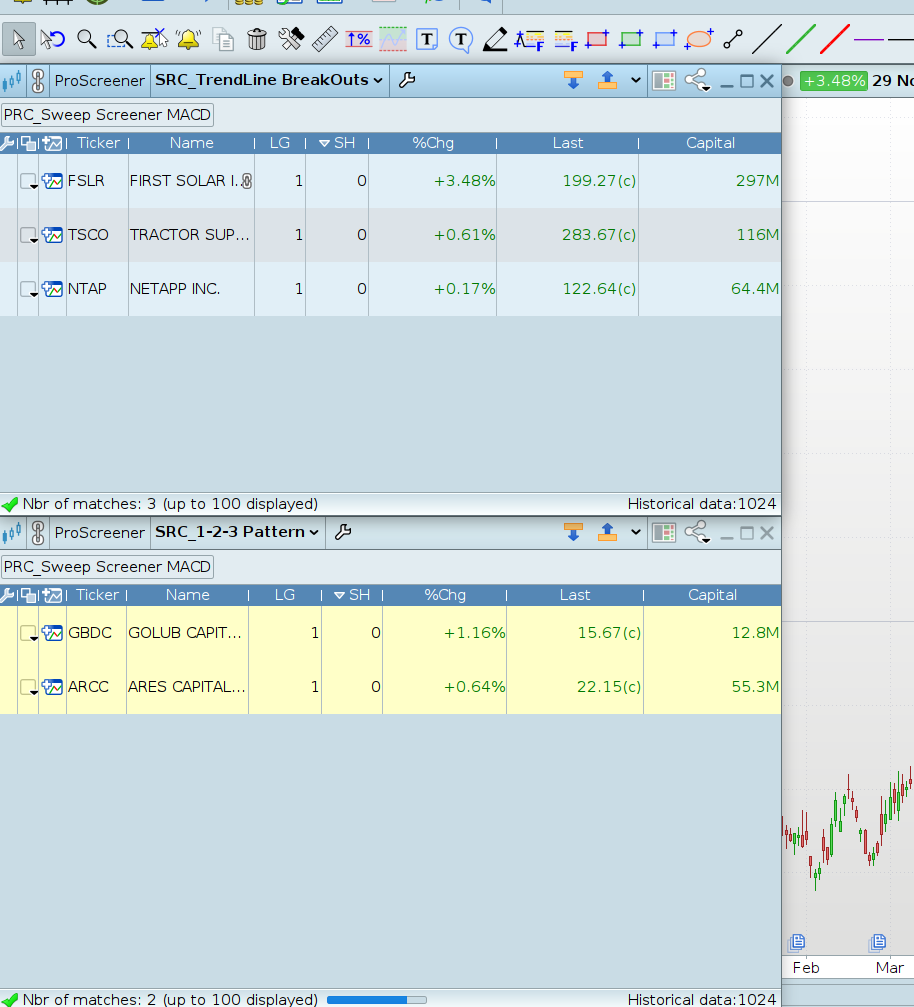The image size is (914, 1007).
Task: Select the zoom-area rectangle tool
Action: [119, 40]
